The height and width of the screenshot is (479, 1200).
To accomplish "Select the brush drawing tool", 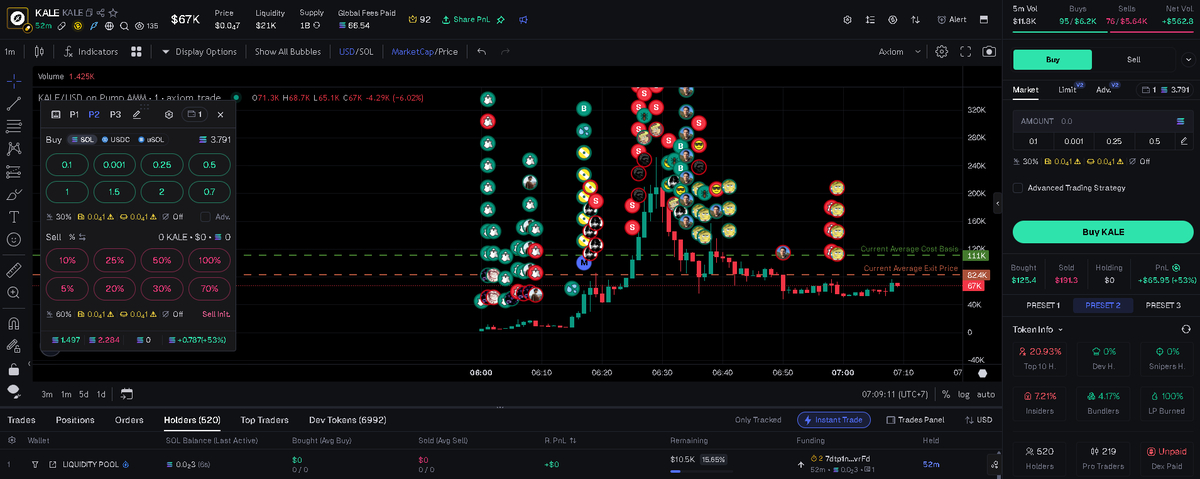I will coord(14,194).
